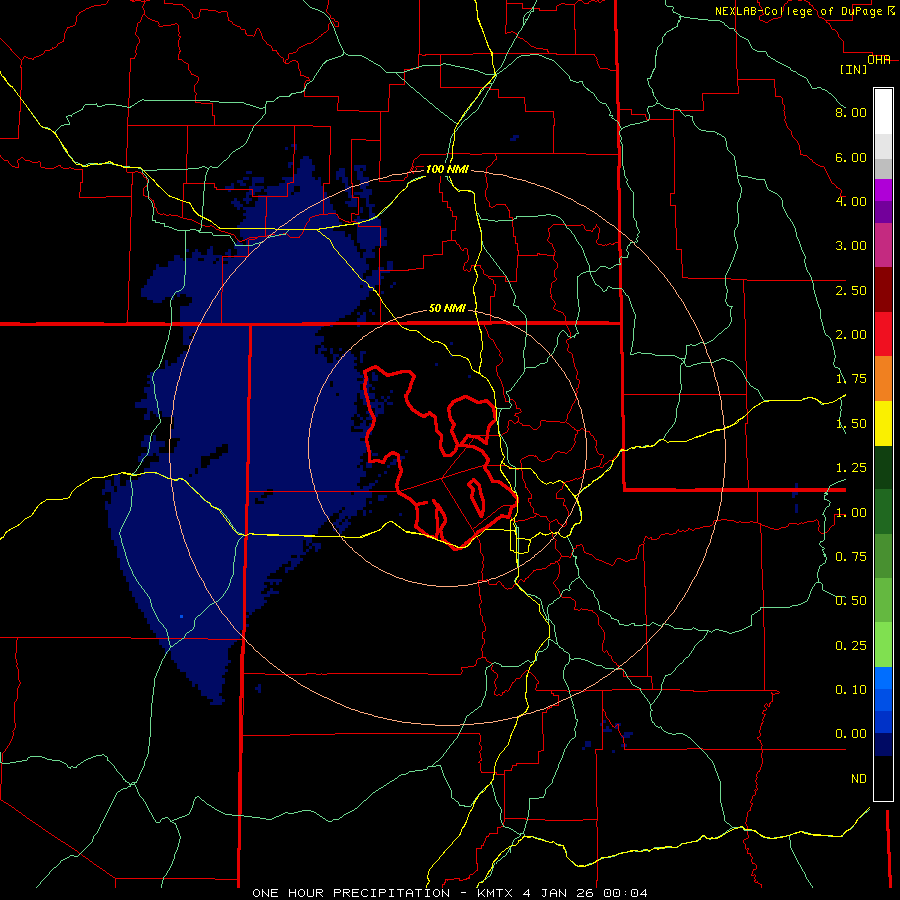Image resolution: width=900 pixels, height=900 pixels.
Task: Click the 0.50 legend value
Action: tap(851, 601)
